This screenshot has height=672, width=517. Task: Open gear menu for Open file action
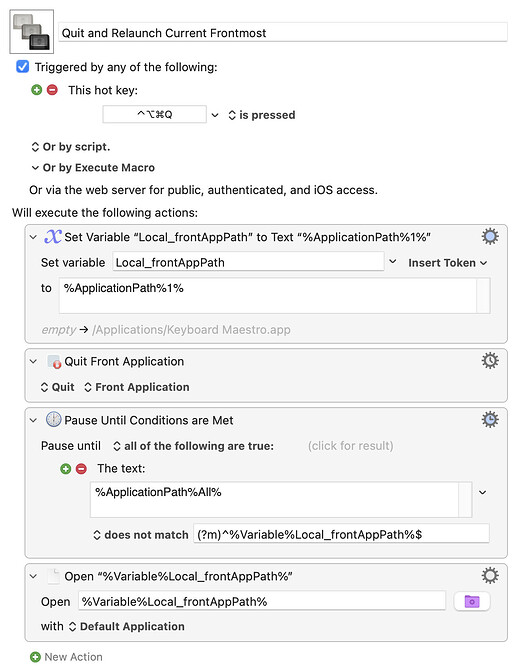coord(490,576)
